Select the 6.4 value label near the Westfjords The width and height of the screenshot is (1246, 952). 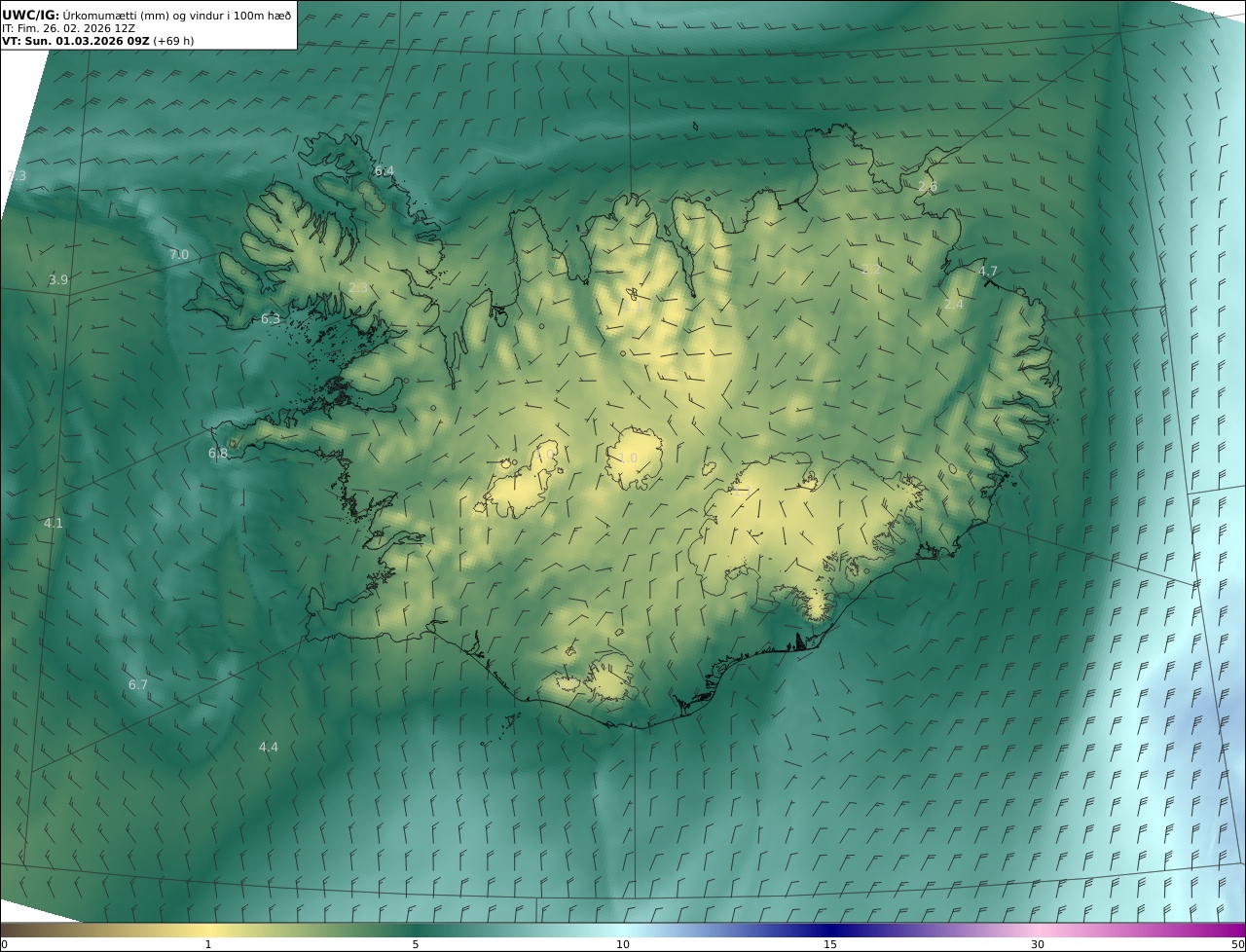coord(385,171)
